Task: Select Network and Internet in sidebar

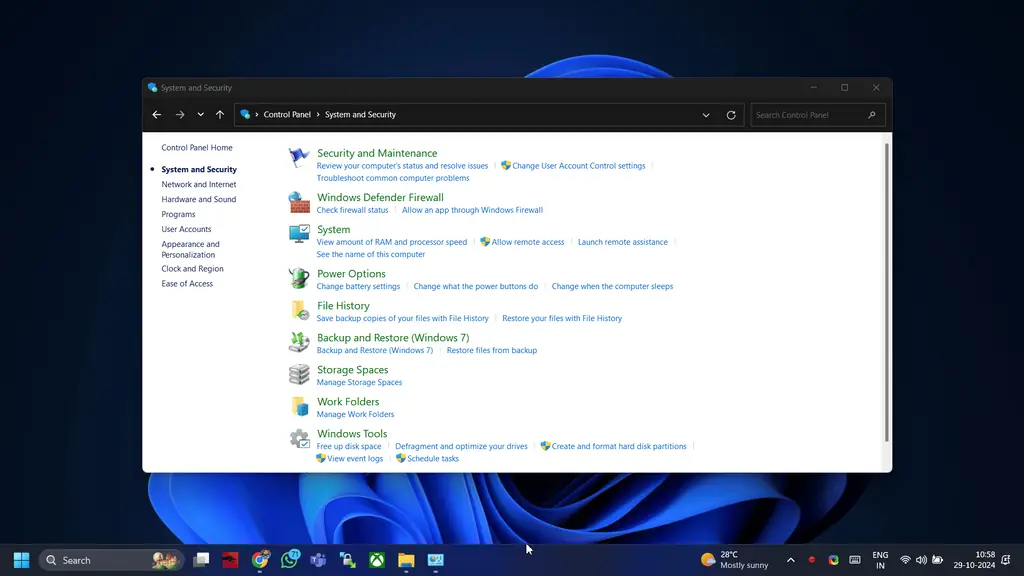Action: pyautogui.click(x=199, y=184)
